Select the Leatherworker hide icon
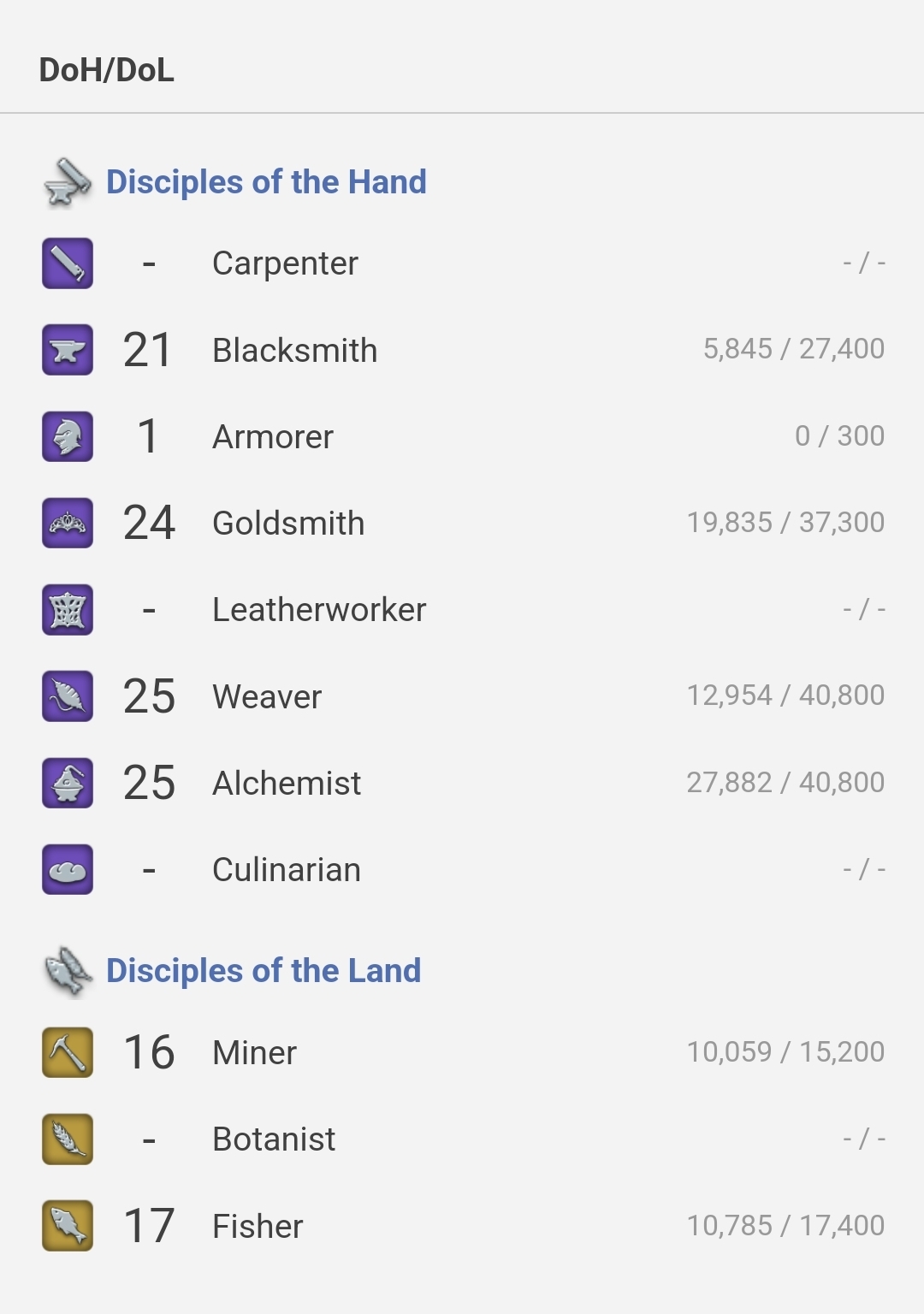The height and width of the screenshot is (1314, 924). [68, 610]
